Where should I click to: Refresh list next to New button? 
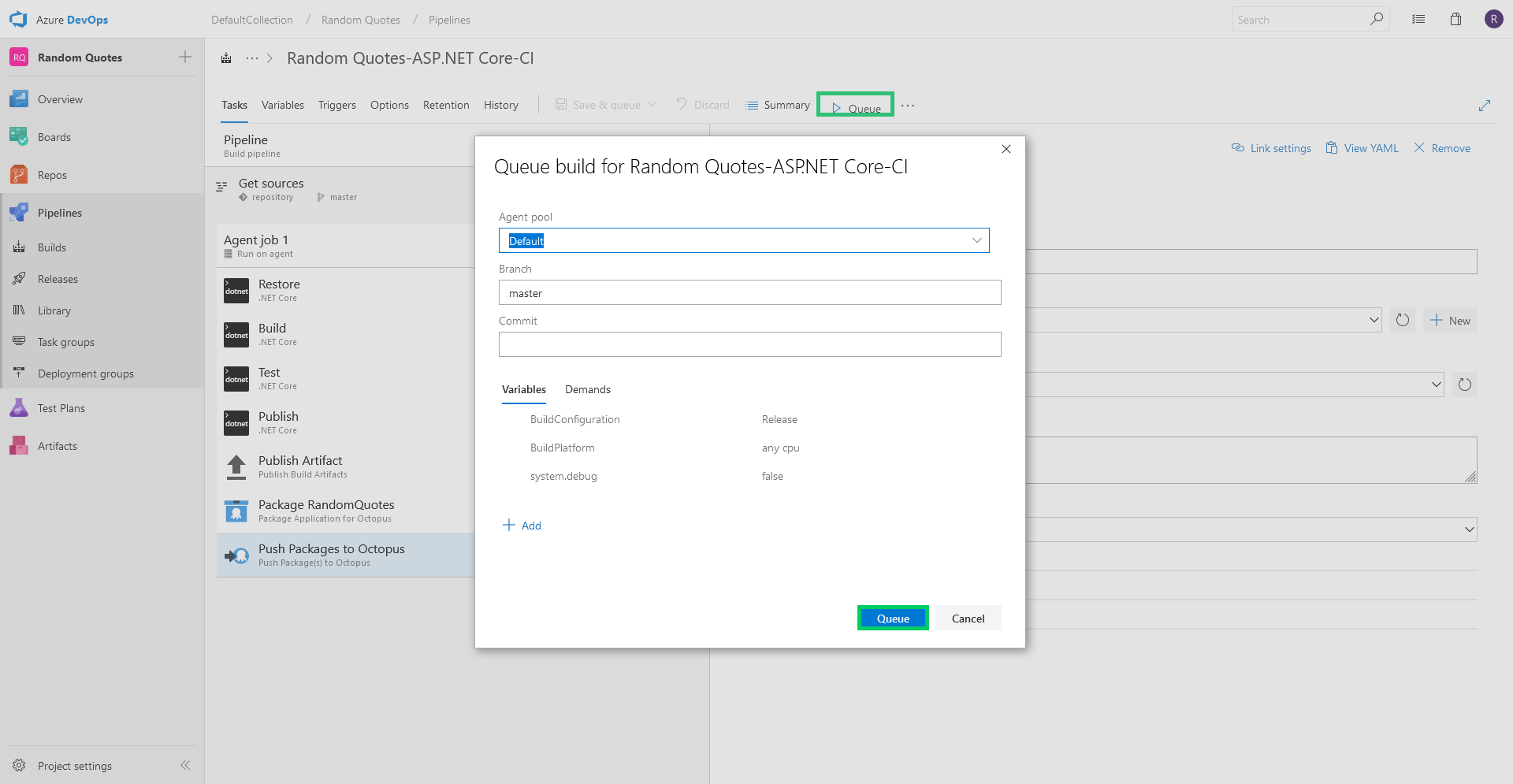1403,320
